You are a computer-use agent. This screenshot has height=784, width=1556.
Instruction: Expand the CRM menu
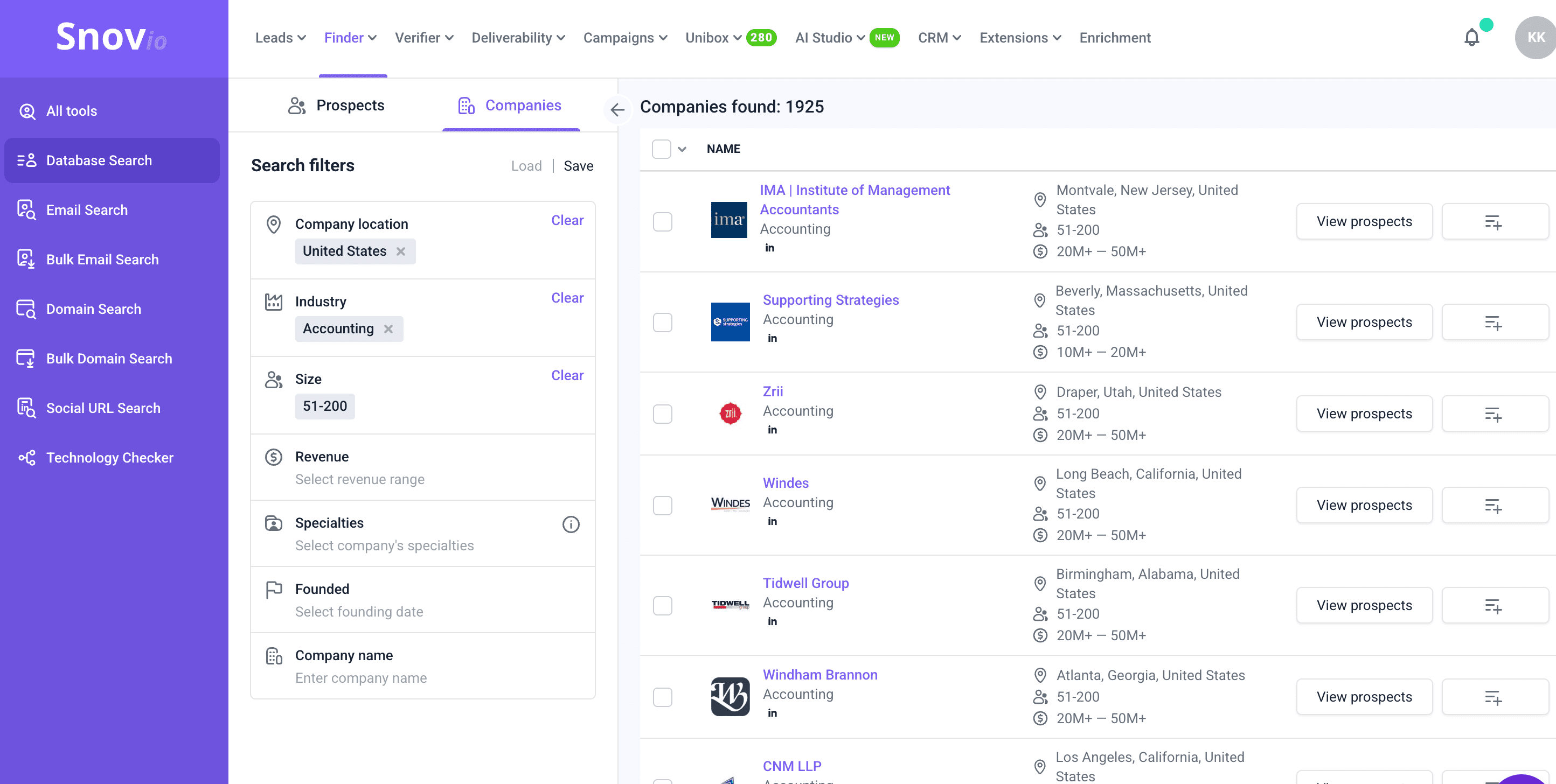tap(939, 37)
